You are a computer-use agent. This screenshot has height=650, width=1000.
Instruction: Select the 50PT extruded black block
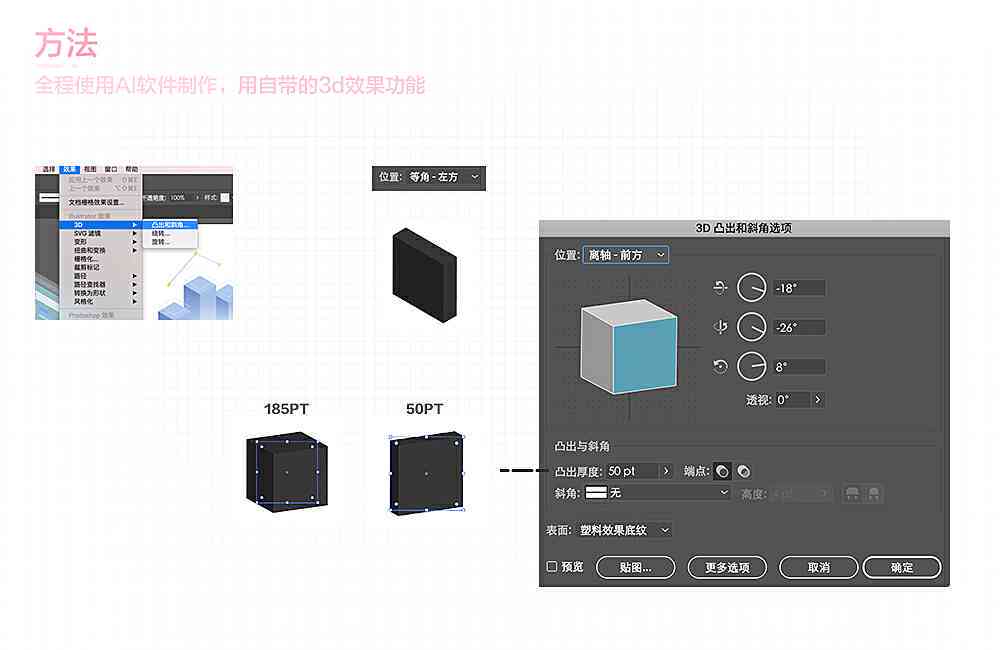[x=426, y=473]
